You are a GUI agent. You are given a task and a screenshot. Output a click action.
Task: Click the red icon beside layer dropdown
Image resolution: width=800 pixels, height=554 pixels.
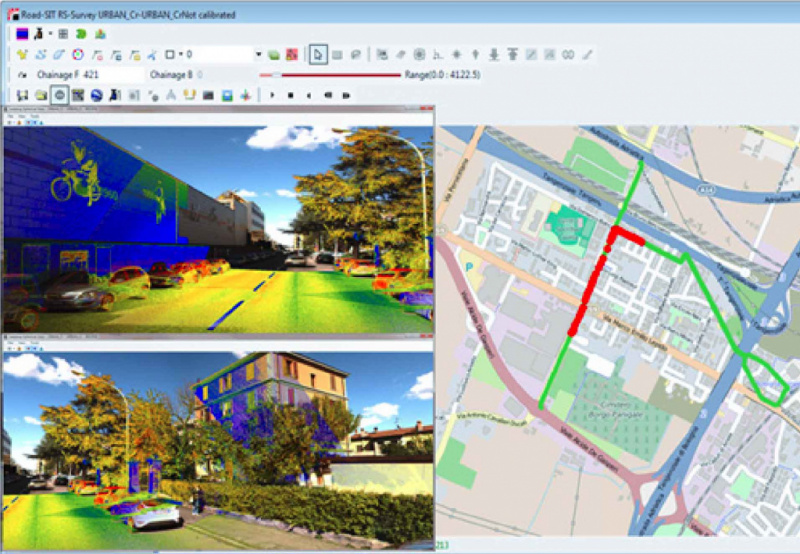click(x=291, y=54)
